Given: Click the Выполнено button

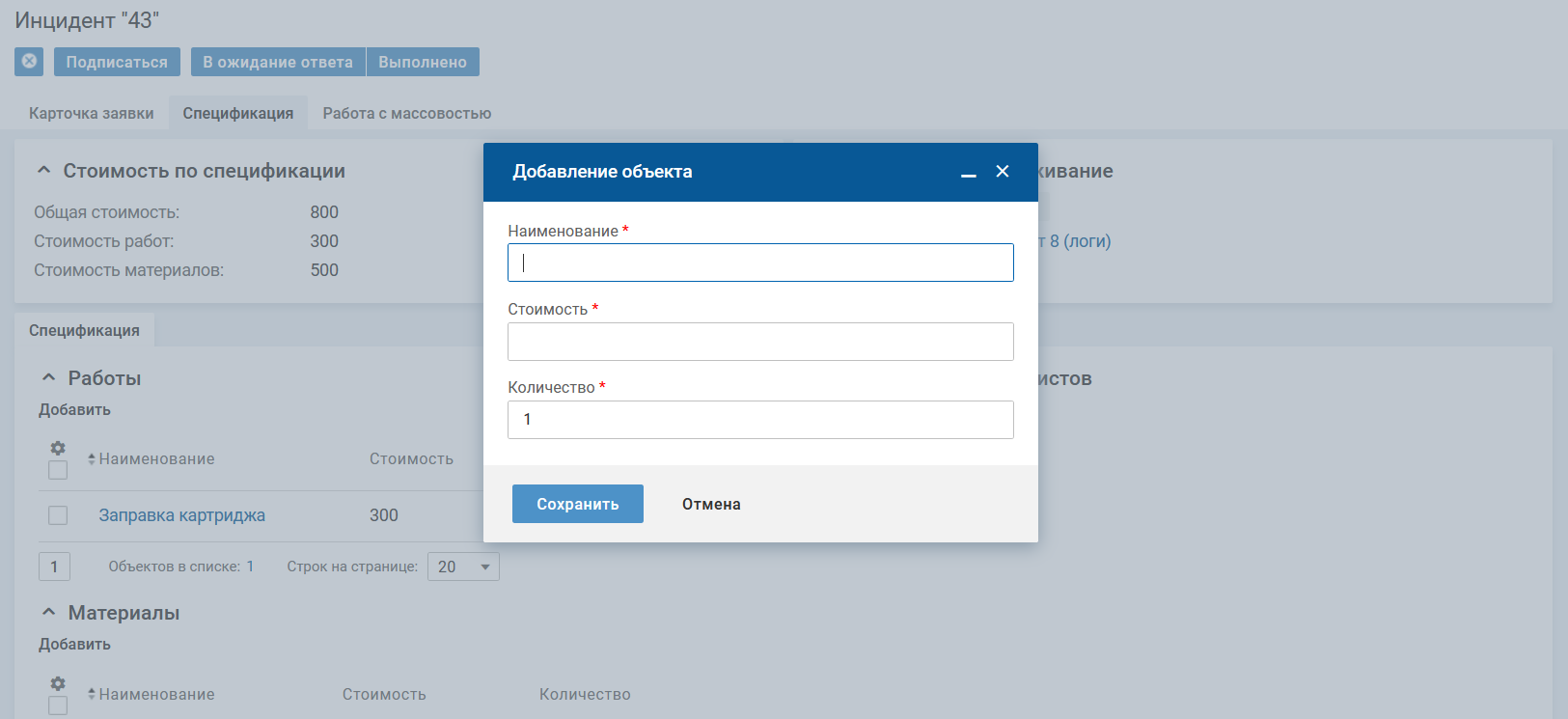Looking at the screenshot, I should 423,62.
